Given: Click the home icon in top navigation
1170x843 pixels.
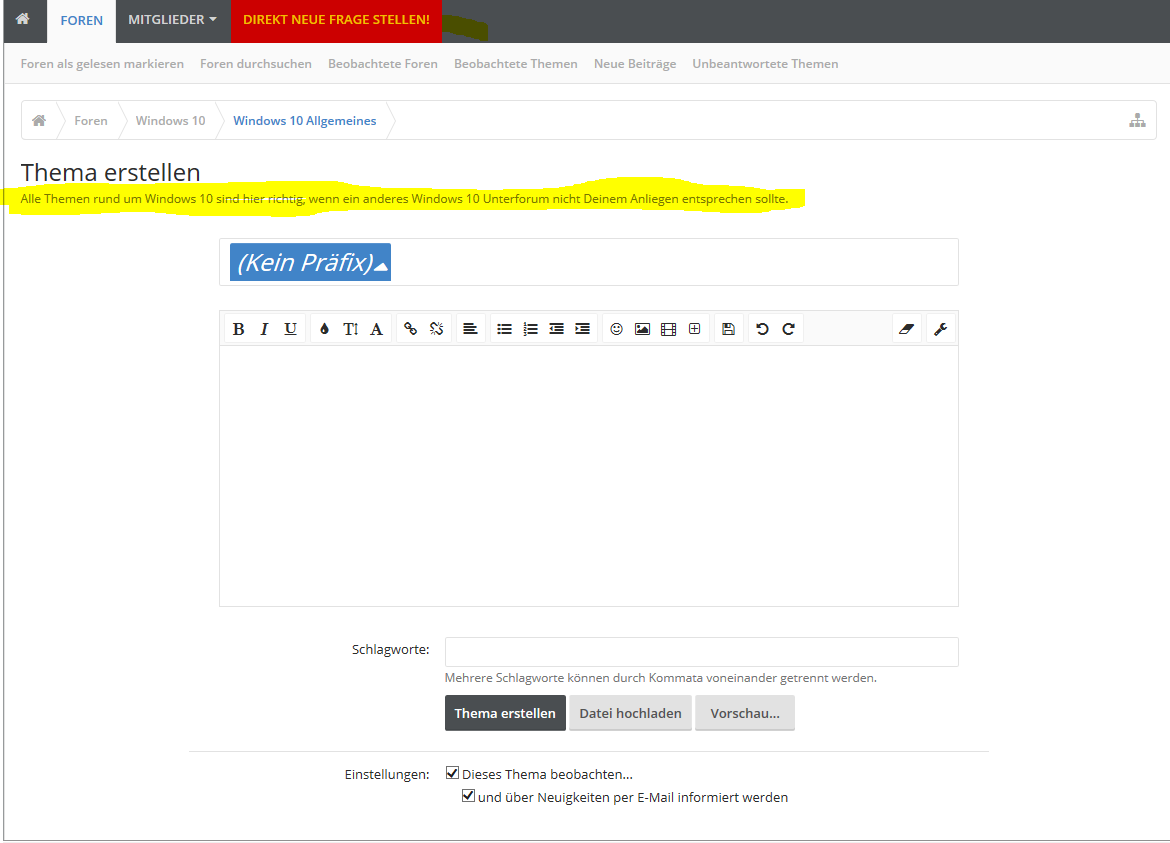Looking at the screenshot, I should pyautogui.click(x=23, y=19).
